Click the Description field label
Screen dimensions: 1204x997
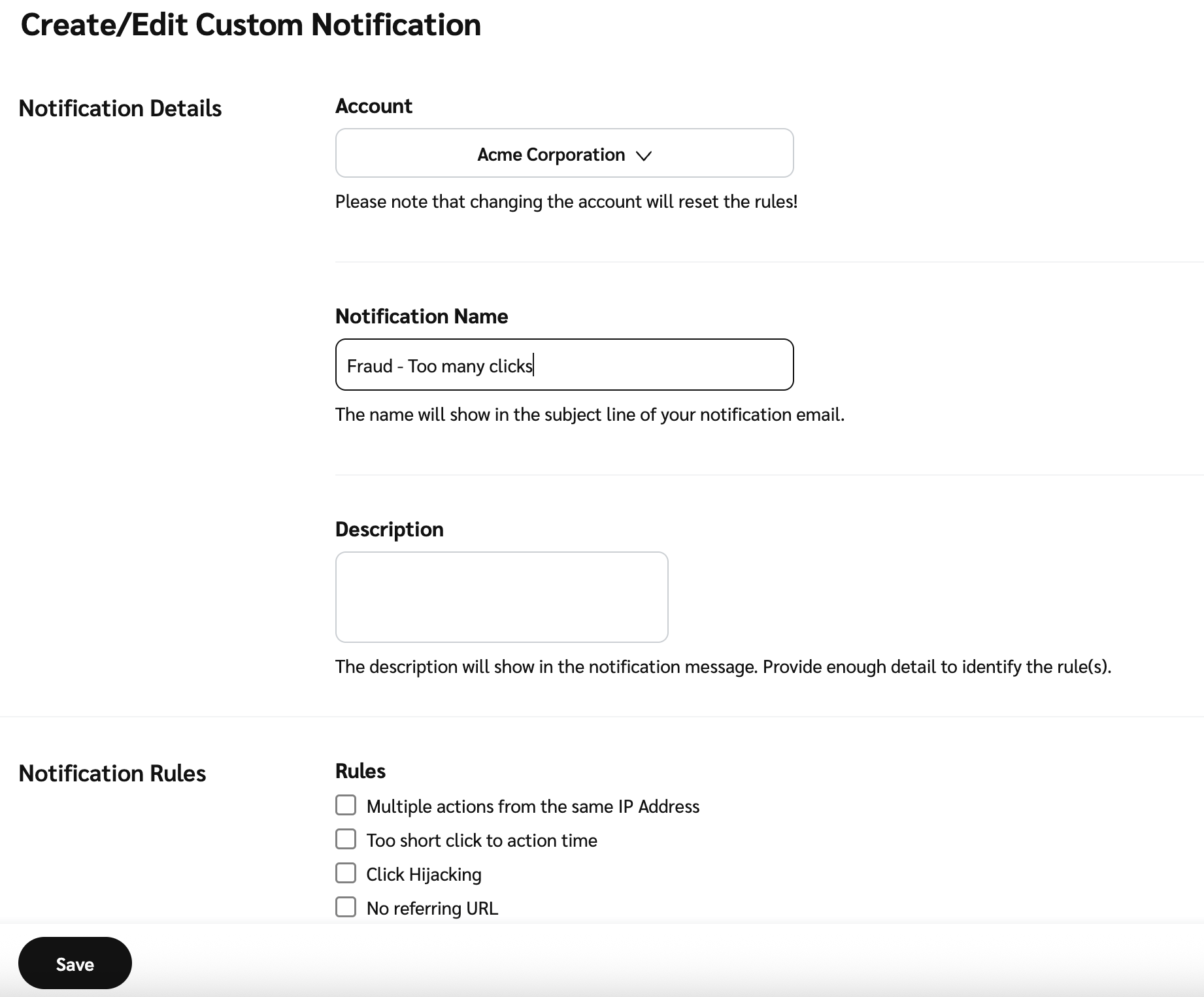coord(389,529)
